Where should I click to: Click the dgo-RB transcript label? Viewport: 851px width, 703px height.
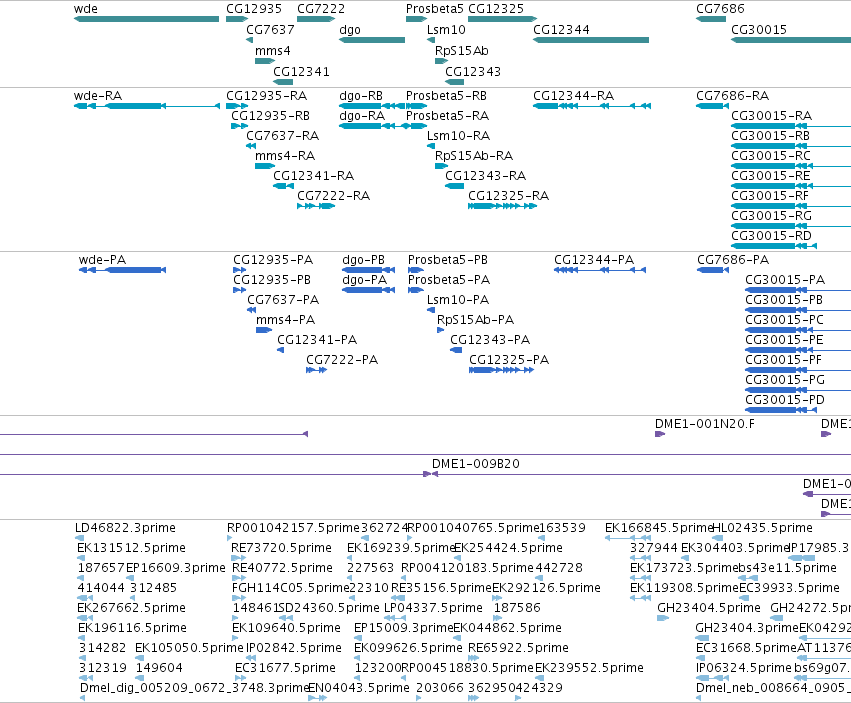(x=361, y=96)
